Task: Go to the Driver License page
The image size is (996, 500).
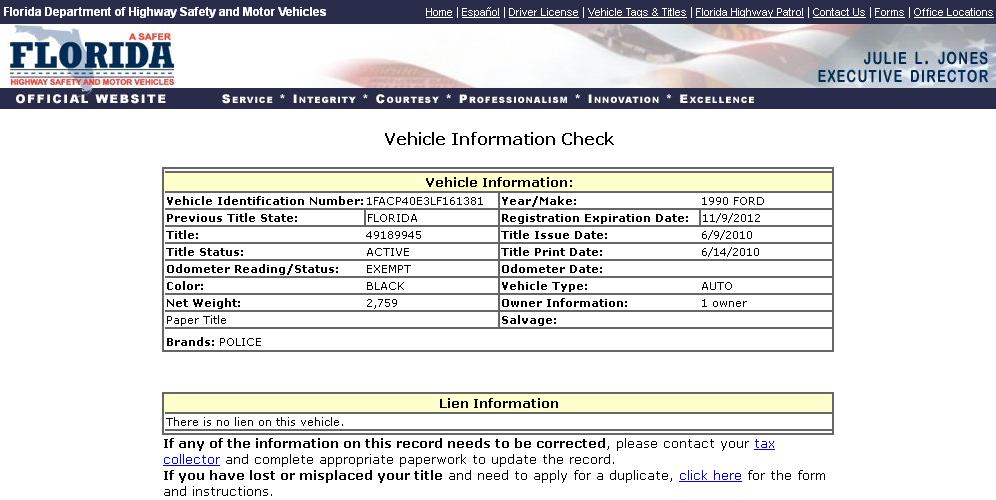Action: coord(543,12)
